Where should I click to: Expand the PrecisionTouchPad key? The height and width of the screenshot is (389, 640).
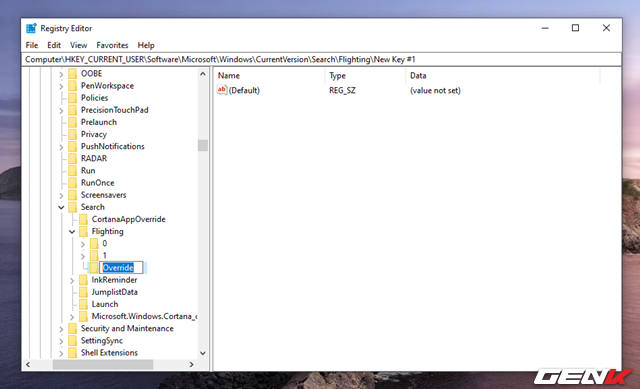point(61,111)
